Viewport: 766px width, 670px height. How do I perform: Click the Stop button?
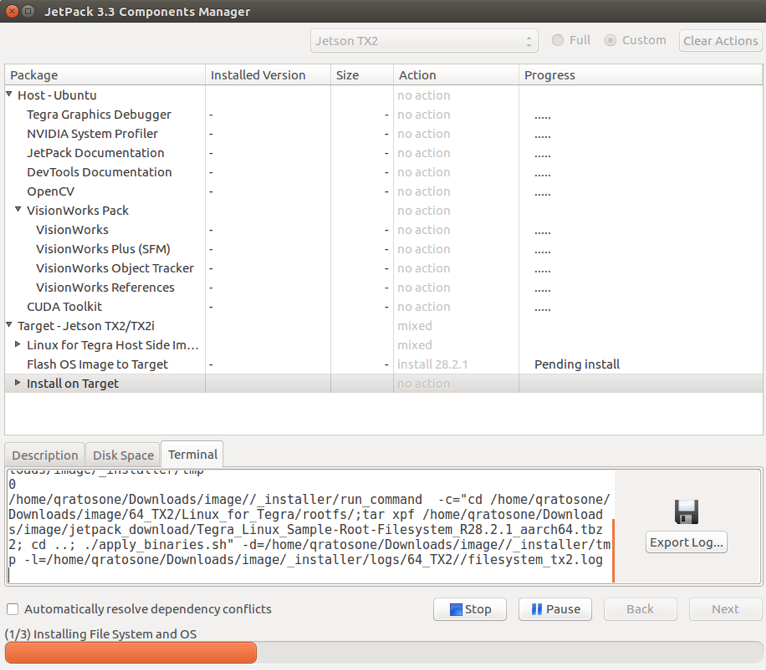(470, 609)
